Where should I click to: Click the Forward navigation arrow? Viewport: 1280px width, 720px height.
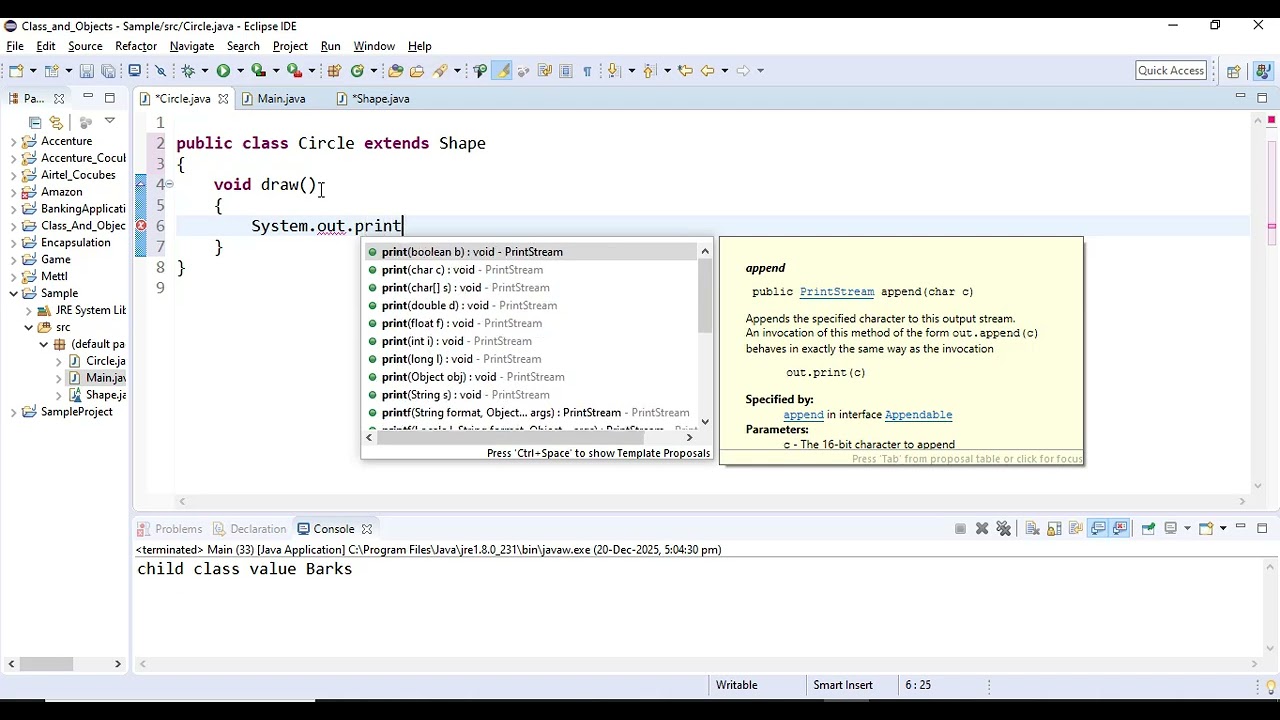point(742,71)
